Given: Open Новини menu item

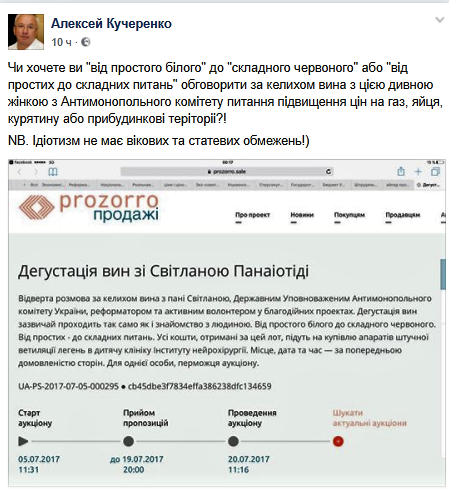Looking at the screenshot, I should pos(302,215).
